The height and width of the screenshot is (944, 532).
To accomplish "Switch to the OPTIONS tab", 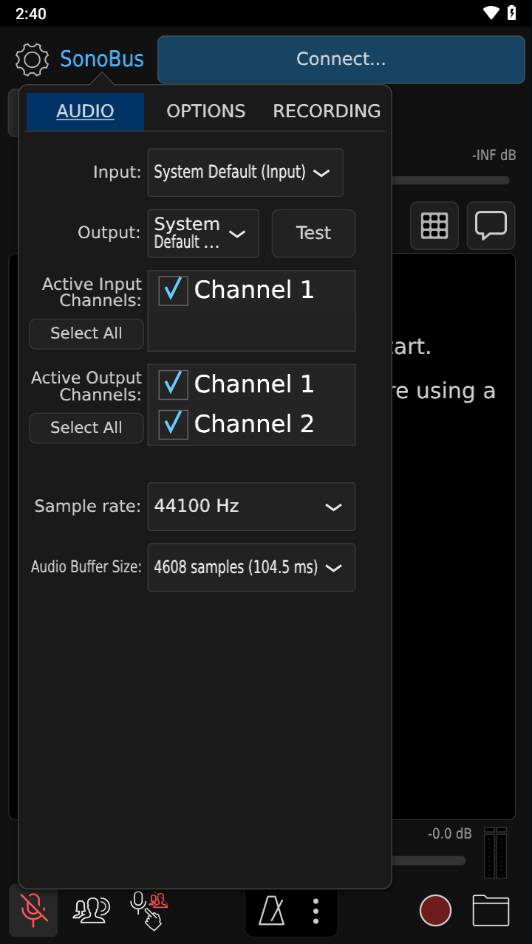I will [x=206, y=111].
